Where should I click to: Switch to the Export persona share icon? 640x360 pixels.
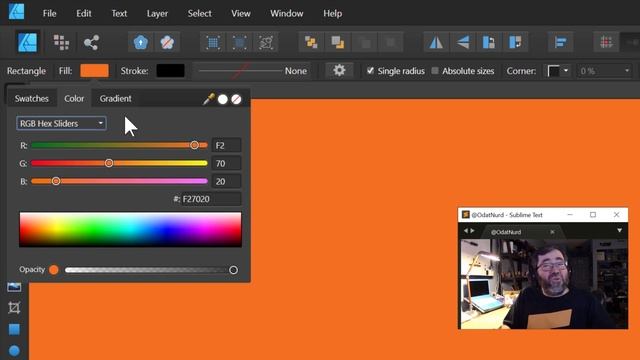[x=91, y=42]
